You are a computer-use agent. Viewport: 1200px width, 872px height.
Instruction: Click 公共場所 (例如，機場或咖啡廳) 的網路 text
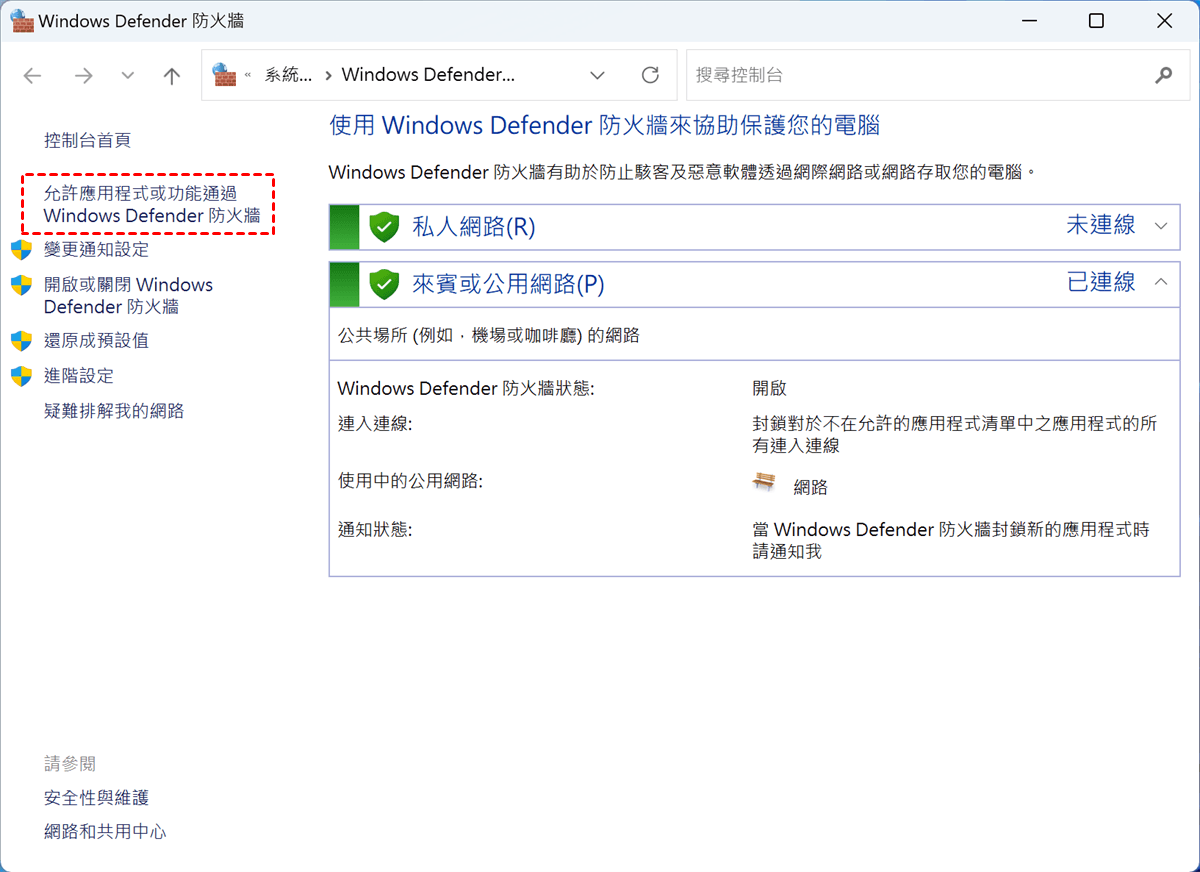pos(489,336)
